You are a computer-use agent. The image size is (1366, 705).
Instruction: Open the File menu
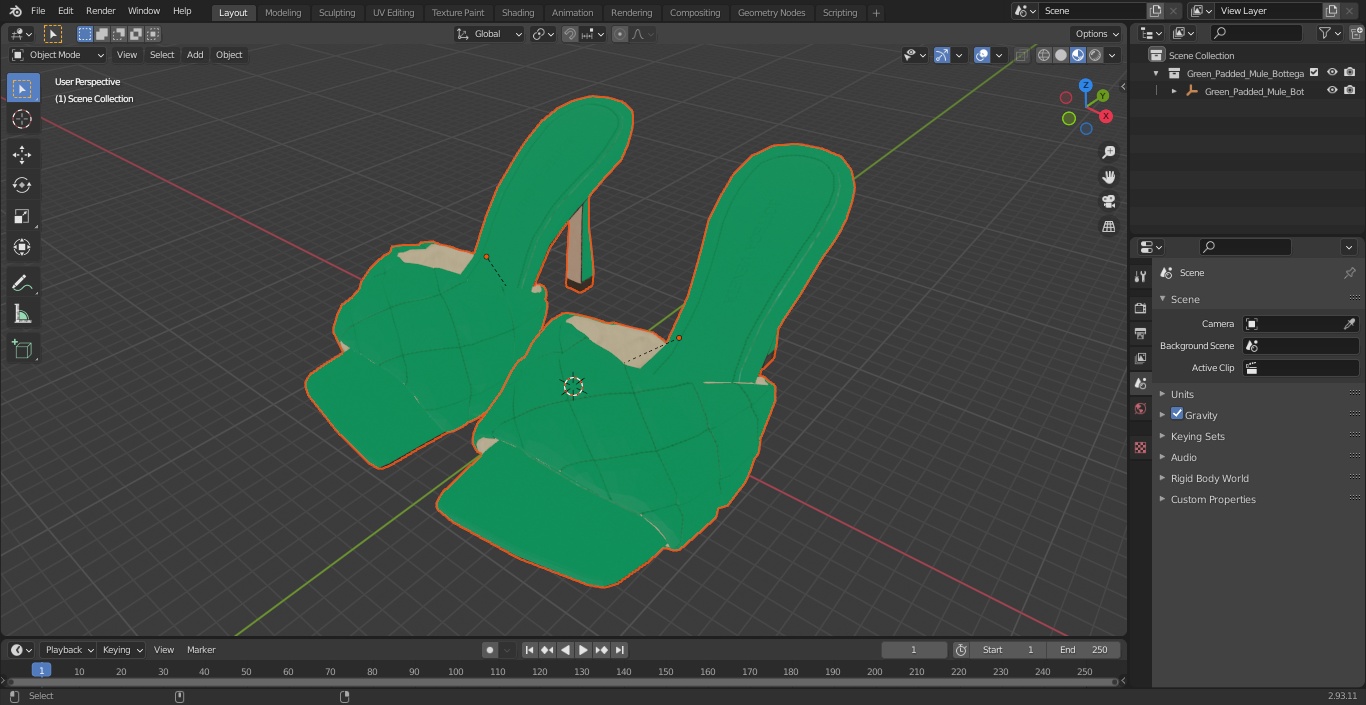(38, 11)
